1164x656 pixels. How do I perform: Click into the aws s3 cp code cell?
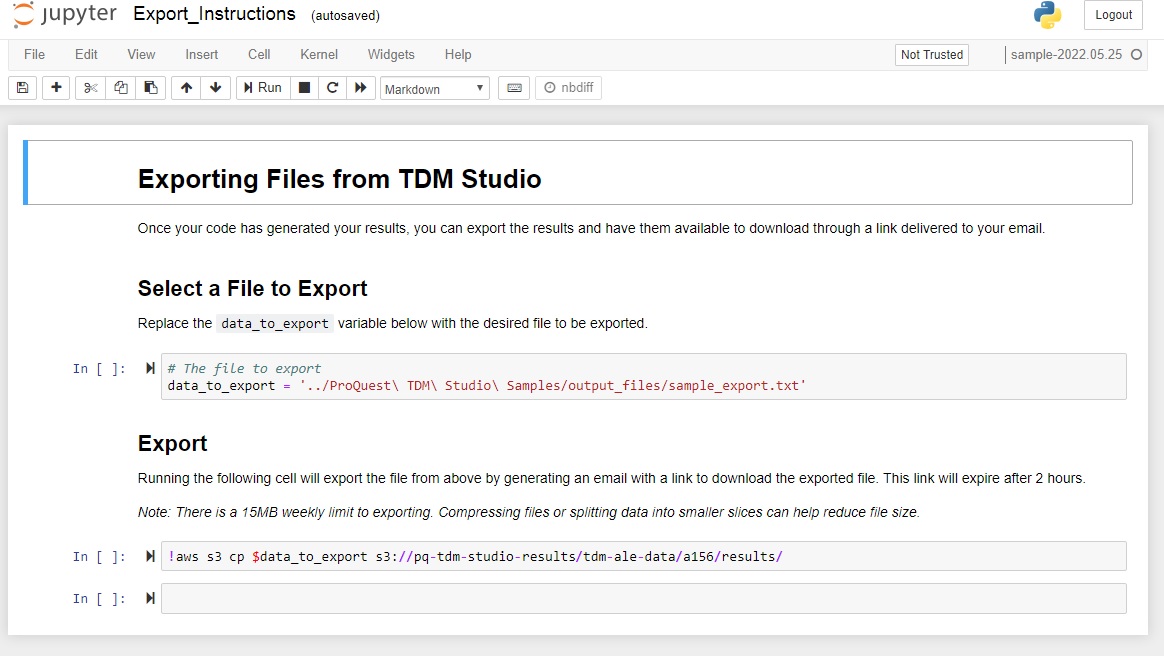pyautogui.click(x=644, y=557)
